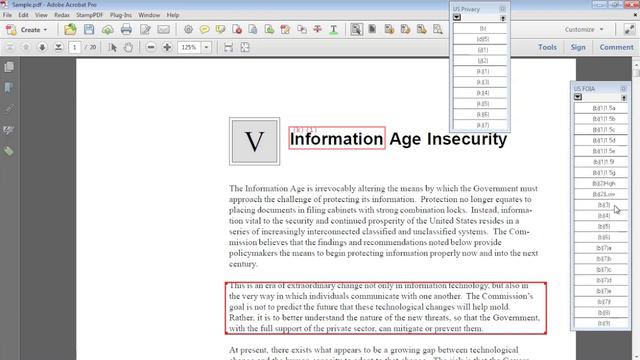Apply (b)(2)High exemption in US FOIA

(x=601, y=183)
